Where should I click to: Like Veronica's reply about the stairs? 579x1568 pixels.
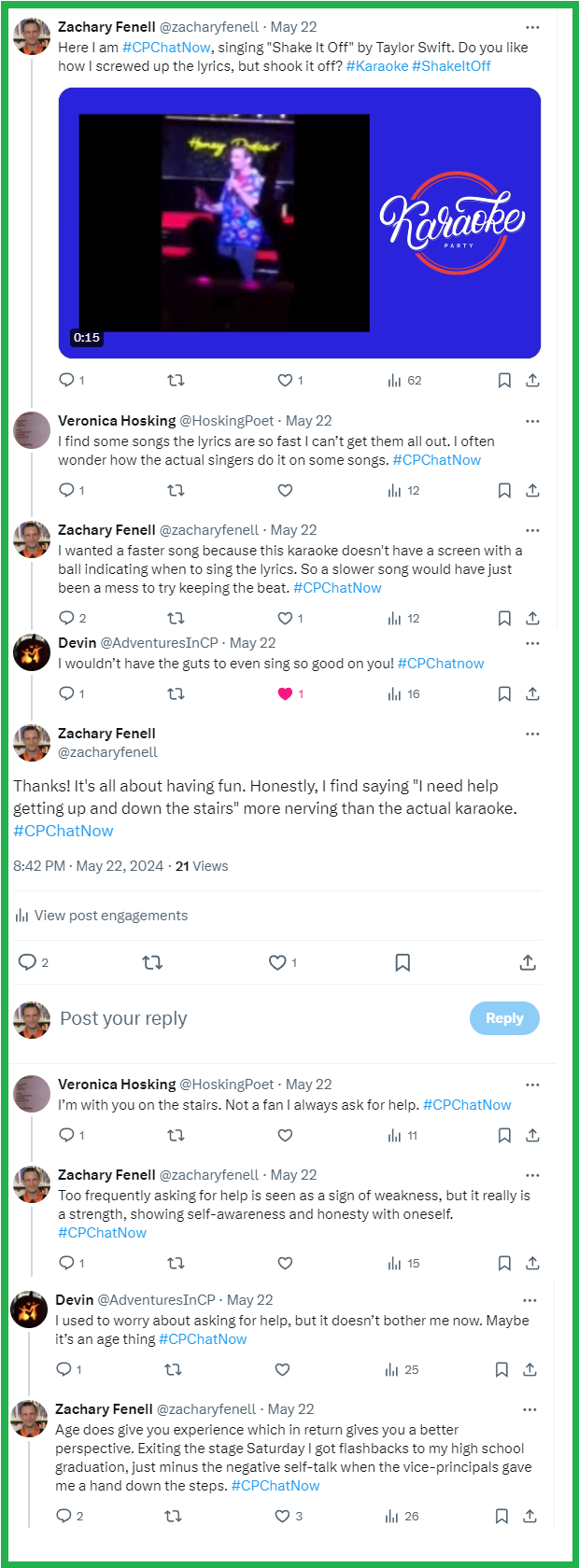click(286, 1135)
